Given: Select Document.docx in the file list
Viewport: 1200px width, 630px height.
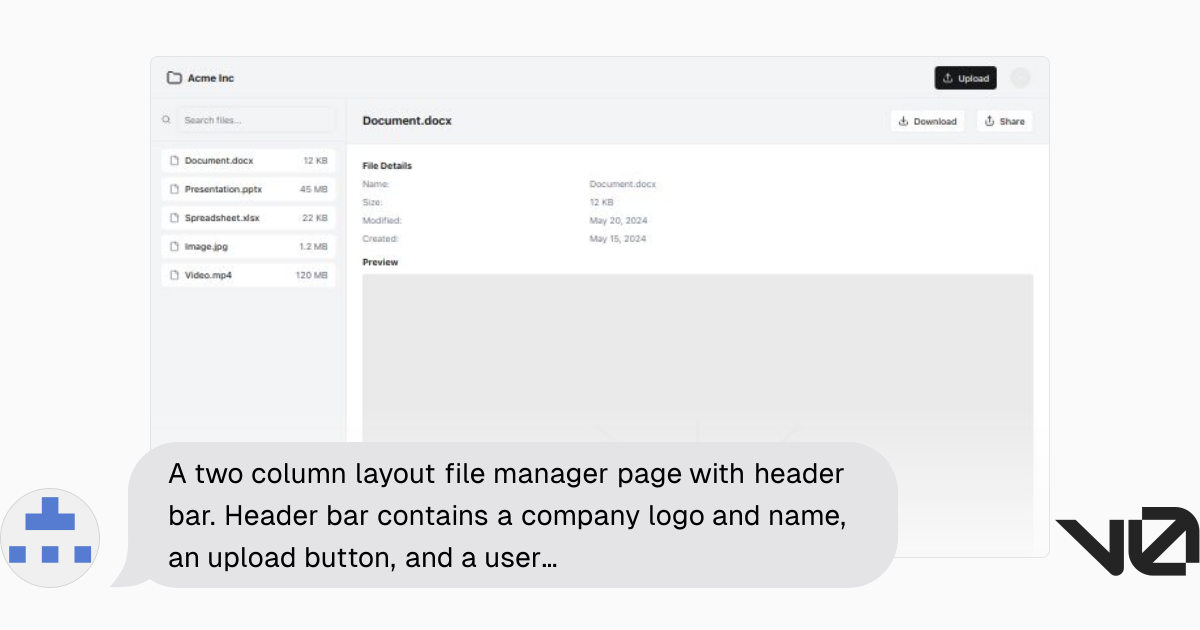Looking at the screenshot, I should (248, 160).
